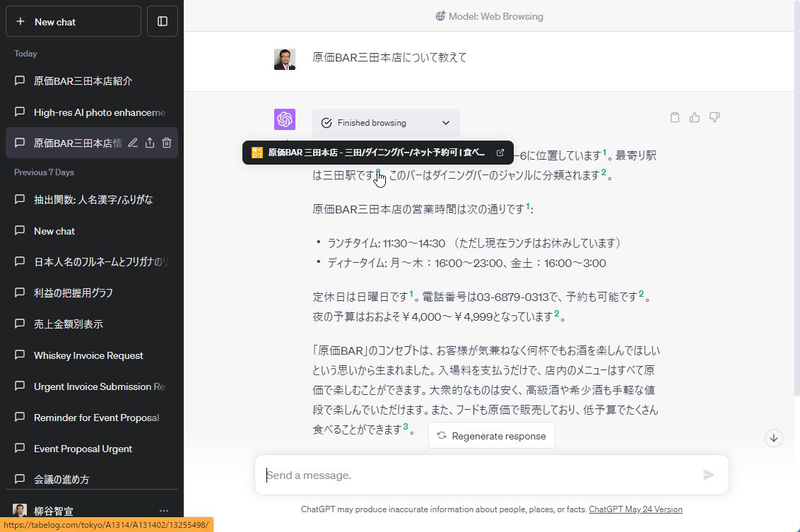This screenshot has width=800, height=532.
Task: Open Event Proposal Urgent chat
Action: pyautogui.click(x=91, y=449)
